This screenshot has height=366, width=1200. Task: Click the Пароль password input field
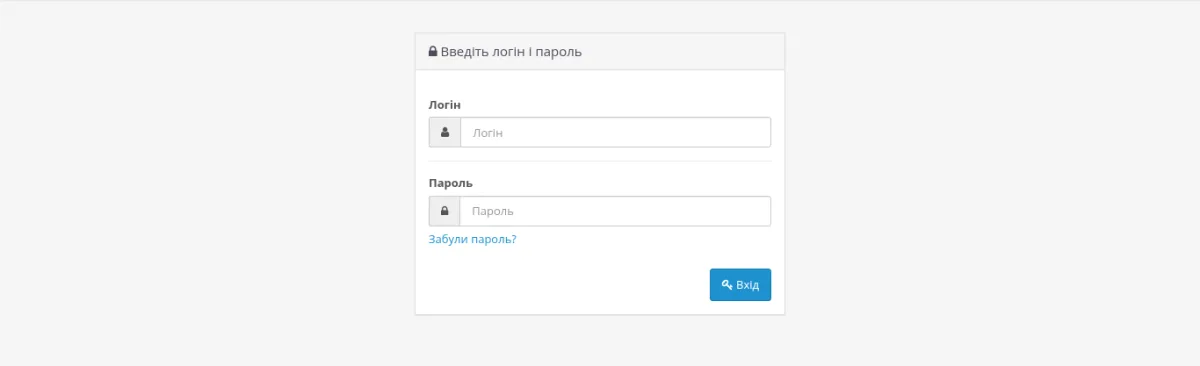pyautogui.click(x=615, y=211)
